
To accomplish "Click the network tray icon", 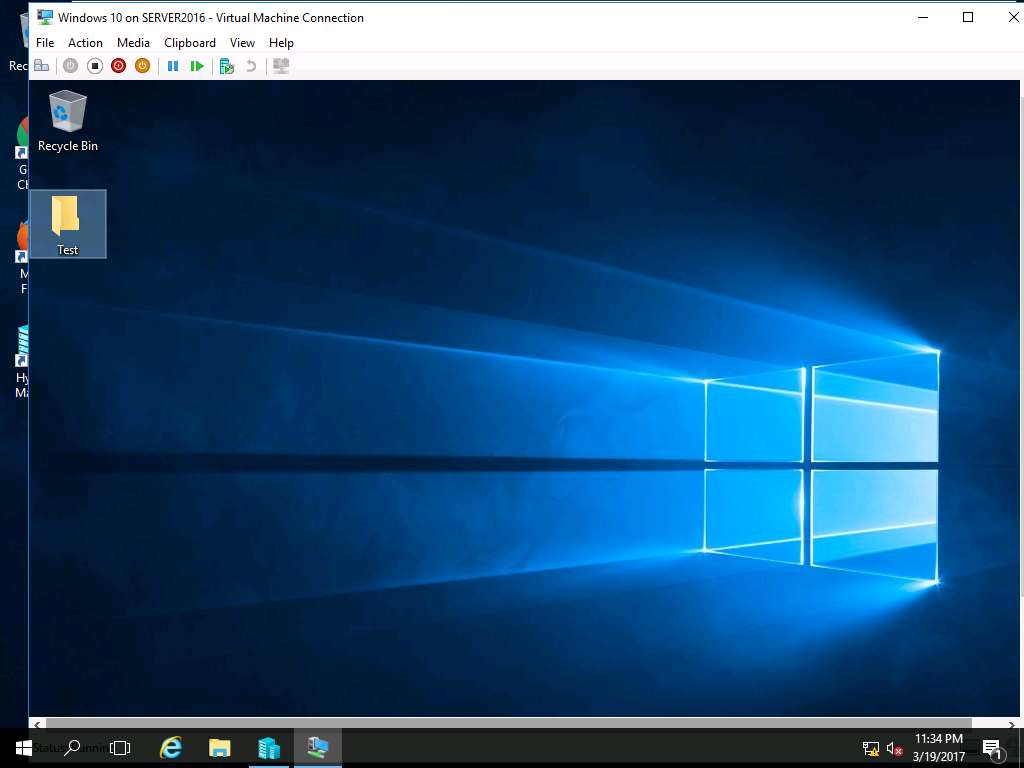I will click(871, 749).
